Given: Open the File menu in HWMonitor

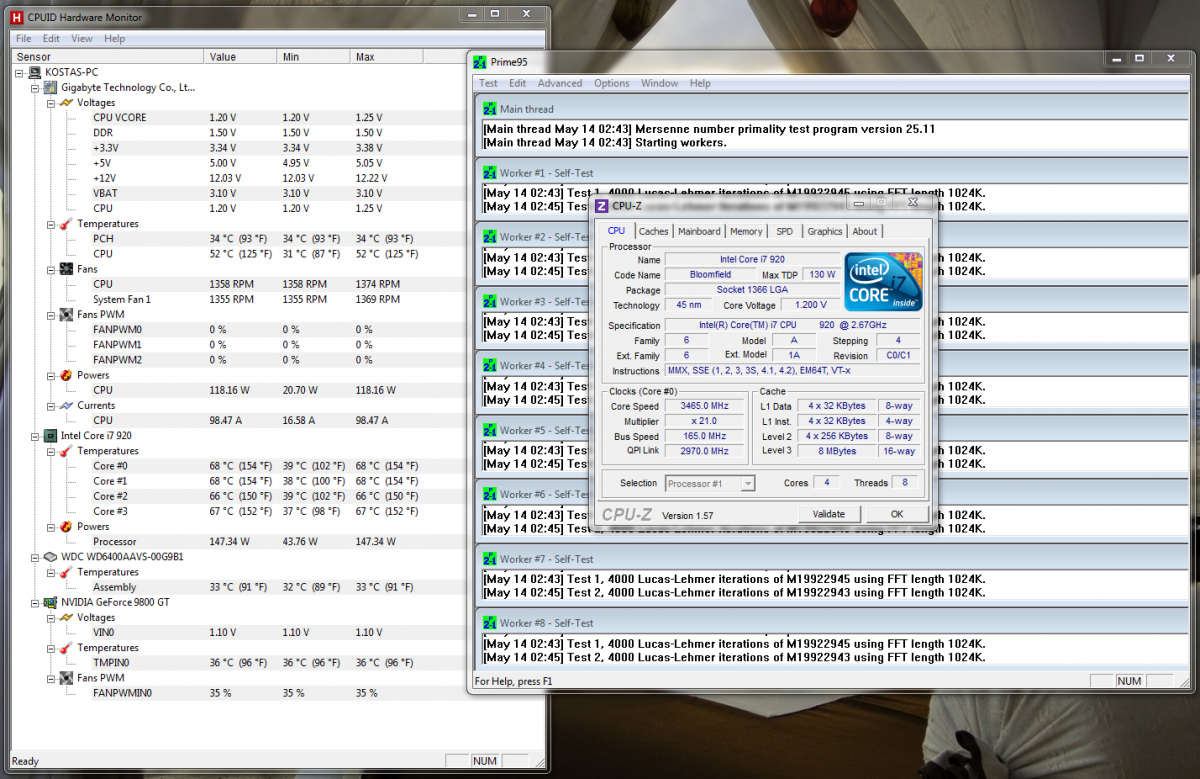Looking at the screenshot, I should point(24,39).
